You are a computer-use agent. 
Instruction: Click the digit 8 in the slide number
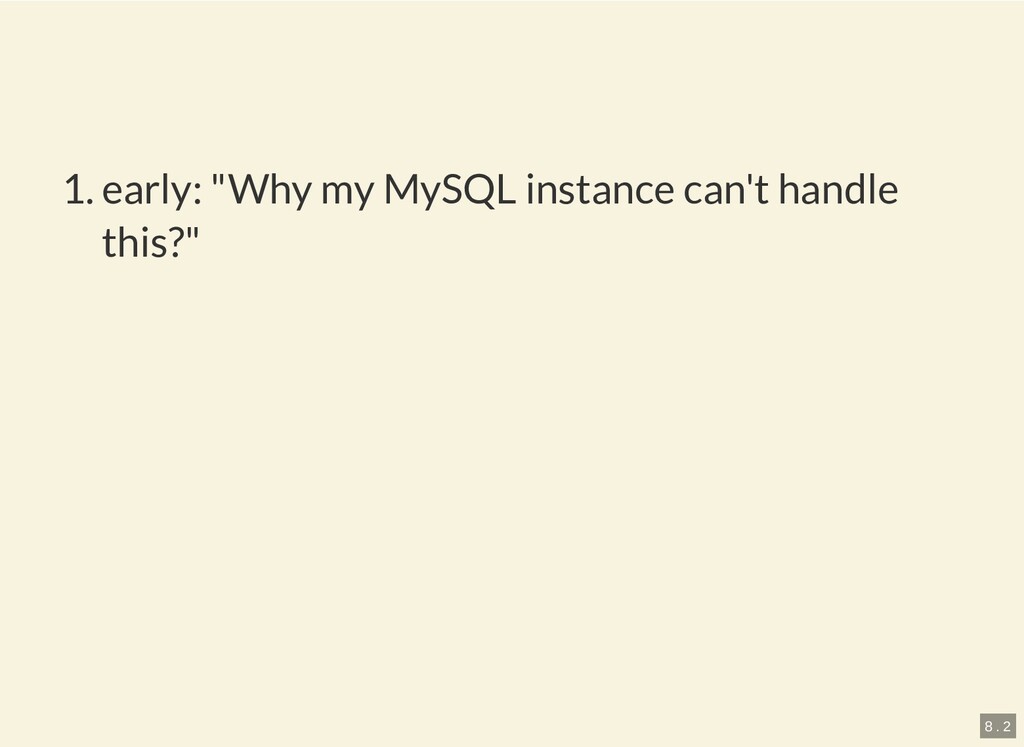pyautogui.click(x=987, y=725)
